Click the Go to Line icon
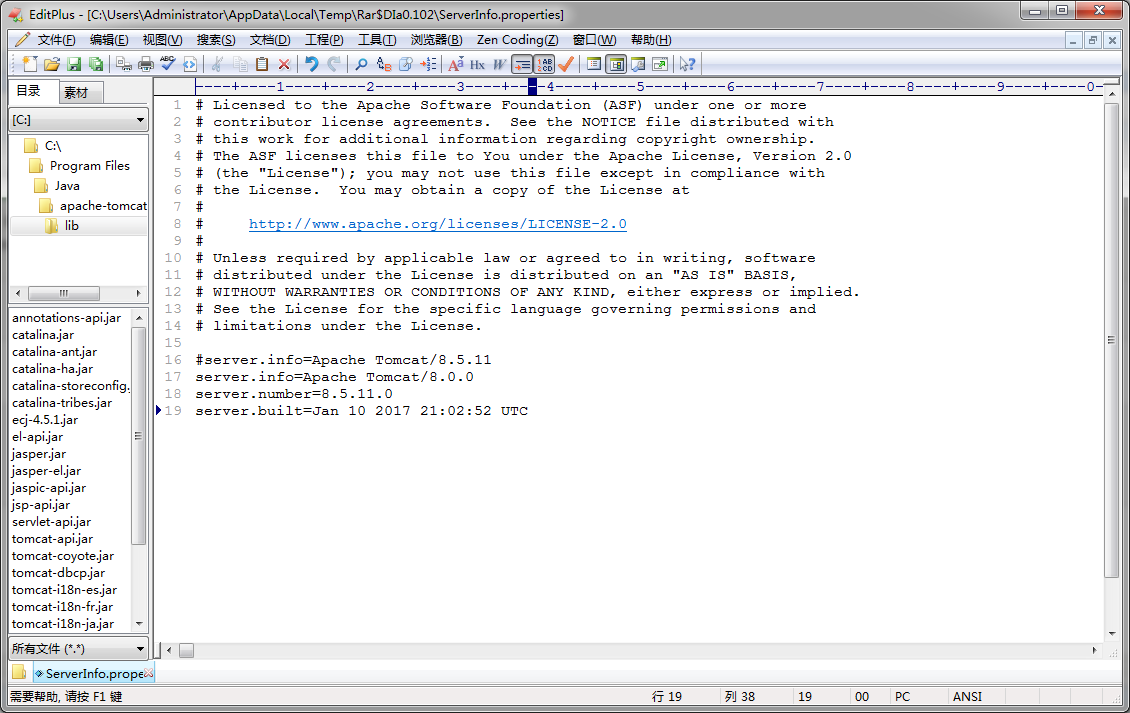The height and width of the screenshot is (713, 1130). click(x=428, y=64)
